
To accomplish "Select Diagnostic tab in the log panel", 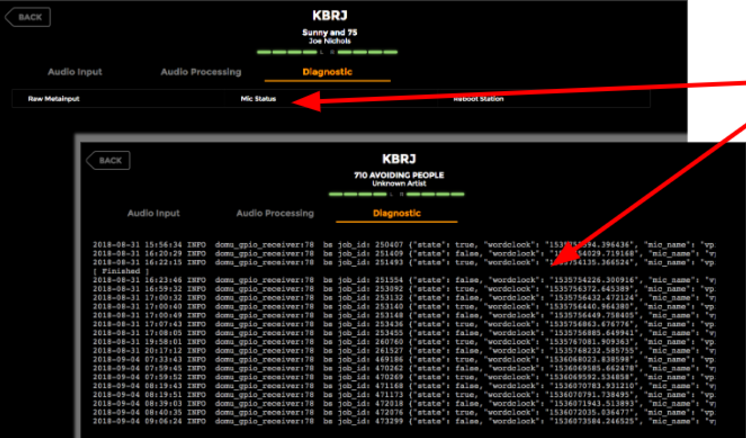I will click(396, 213).
